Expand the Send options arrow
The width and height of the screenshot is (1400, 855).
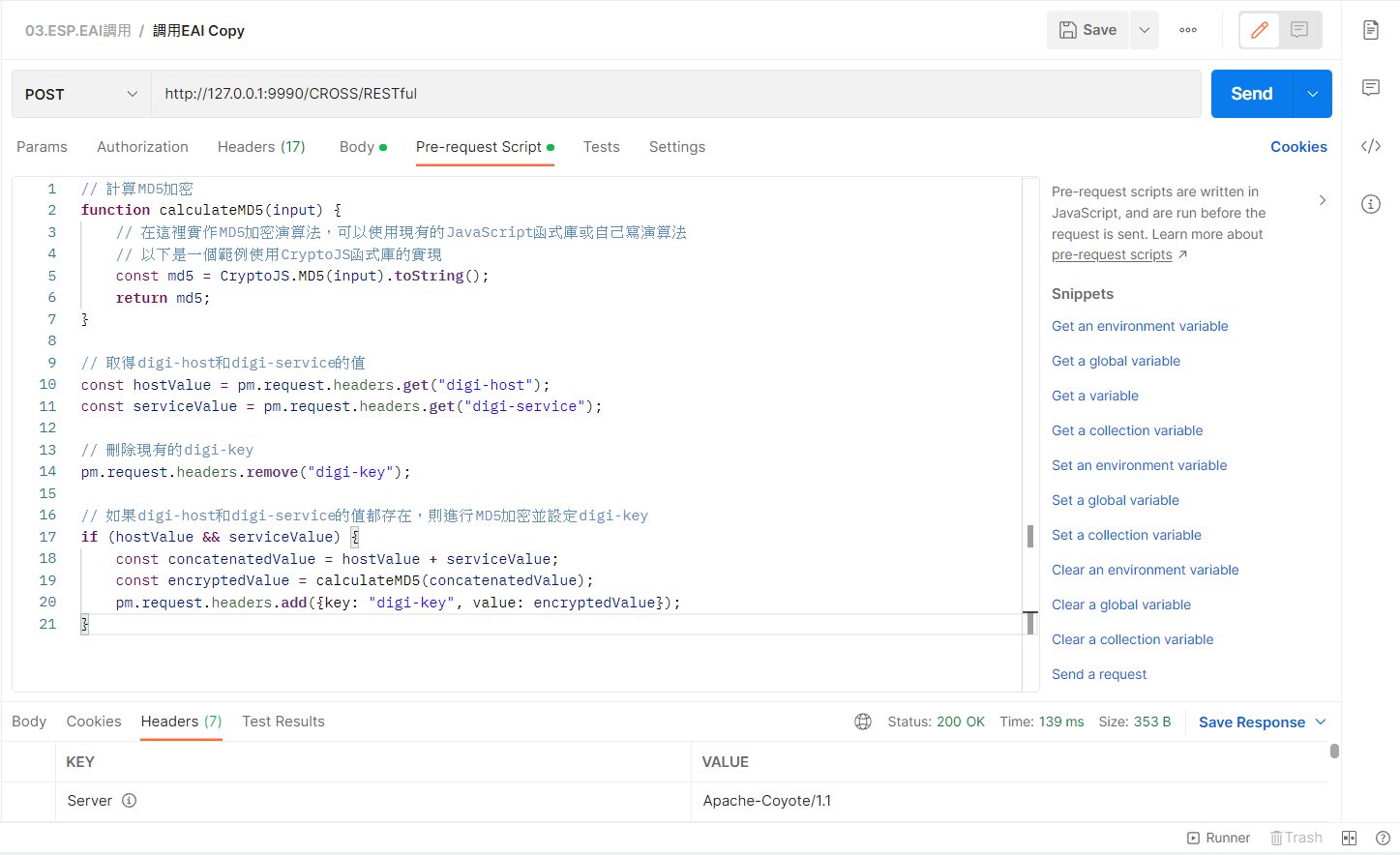(1313, 94)
